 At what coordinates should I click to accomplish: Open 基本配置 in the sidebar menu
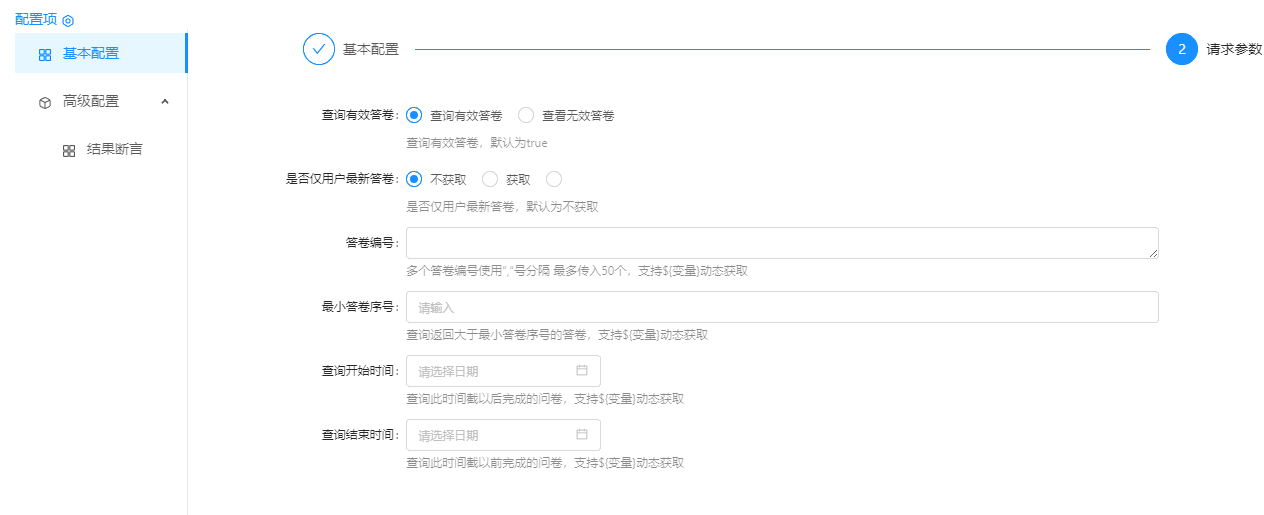click(x=91, y=54)
